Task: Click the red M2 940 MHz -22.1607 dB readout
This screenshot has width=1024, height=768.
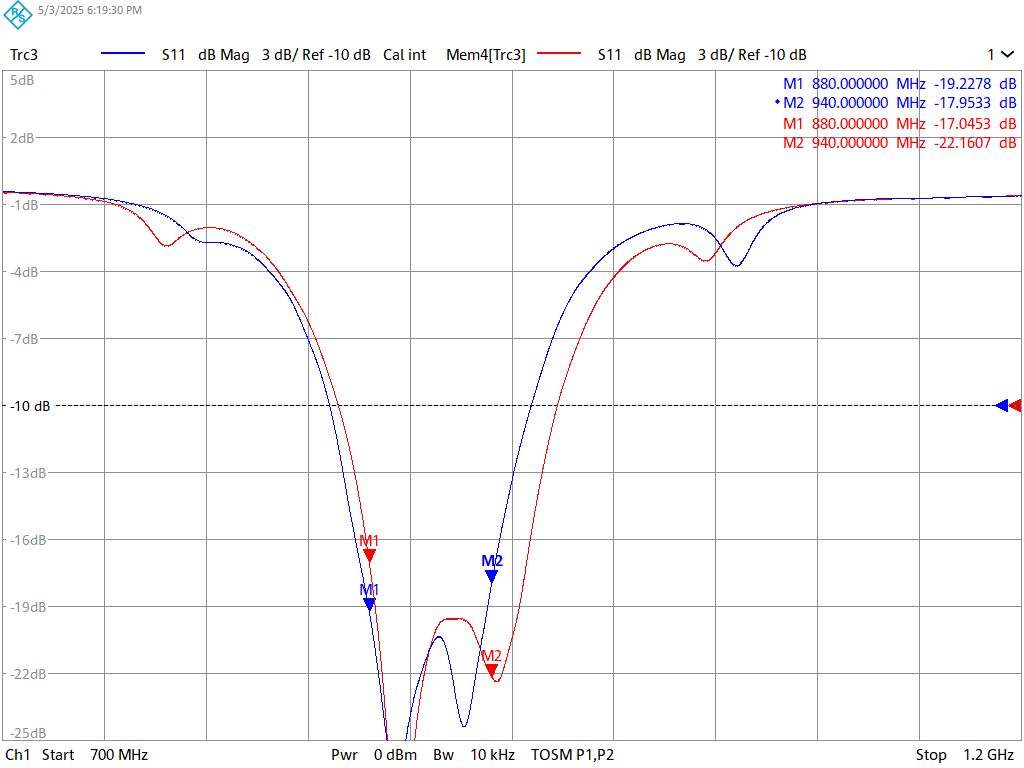Action: click(899, 142)
